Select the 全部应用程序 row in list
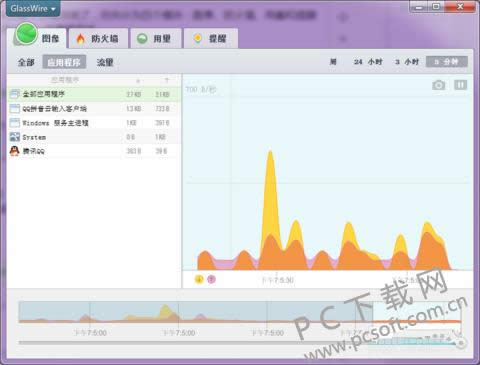The width and height of the screenshot is (480, 365). tap(94, 94)
